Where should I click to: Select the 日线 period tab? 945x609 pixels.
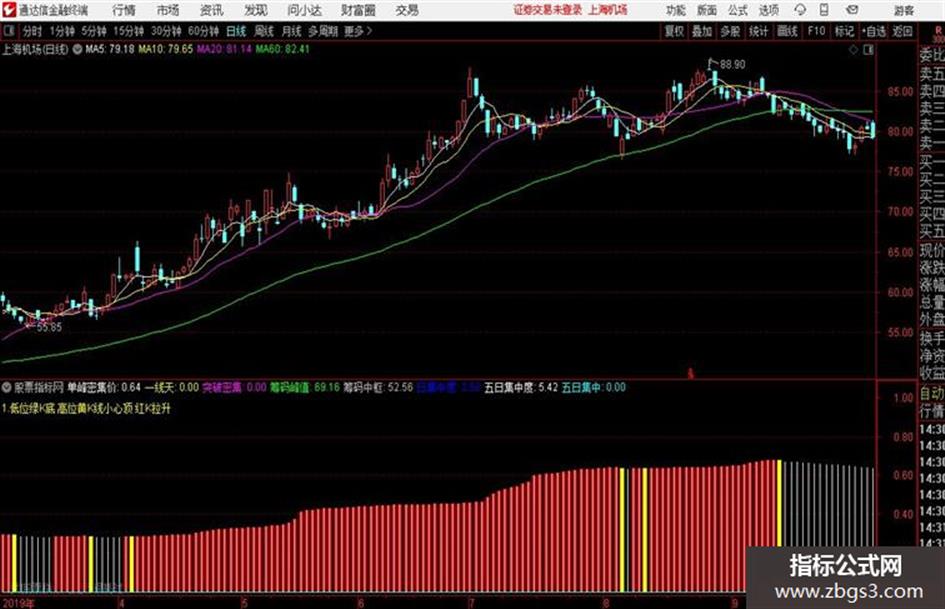click(x=236, y=31)
